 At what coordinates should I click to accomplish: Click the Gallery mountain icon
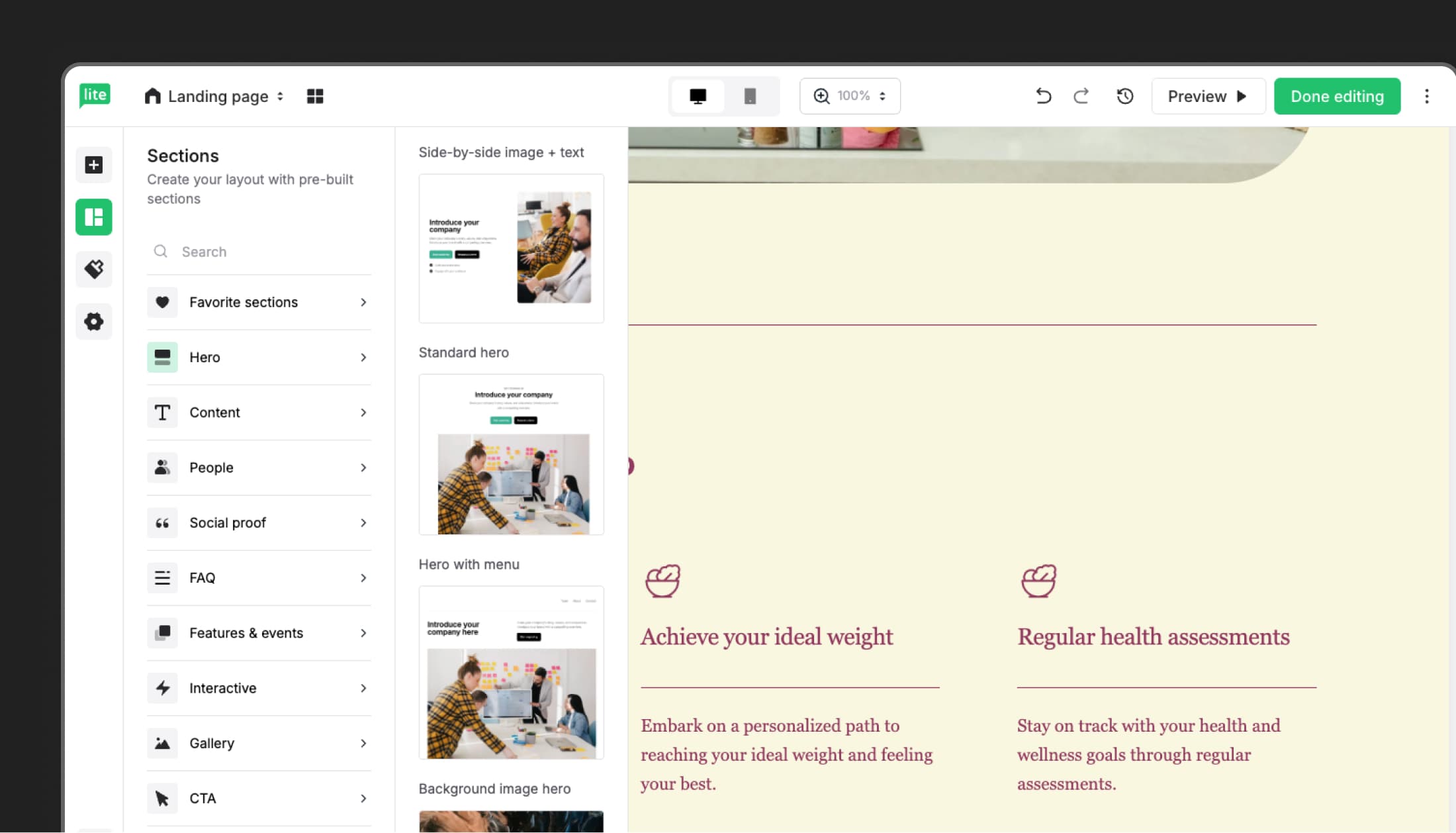click(162, 743)
